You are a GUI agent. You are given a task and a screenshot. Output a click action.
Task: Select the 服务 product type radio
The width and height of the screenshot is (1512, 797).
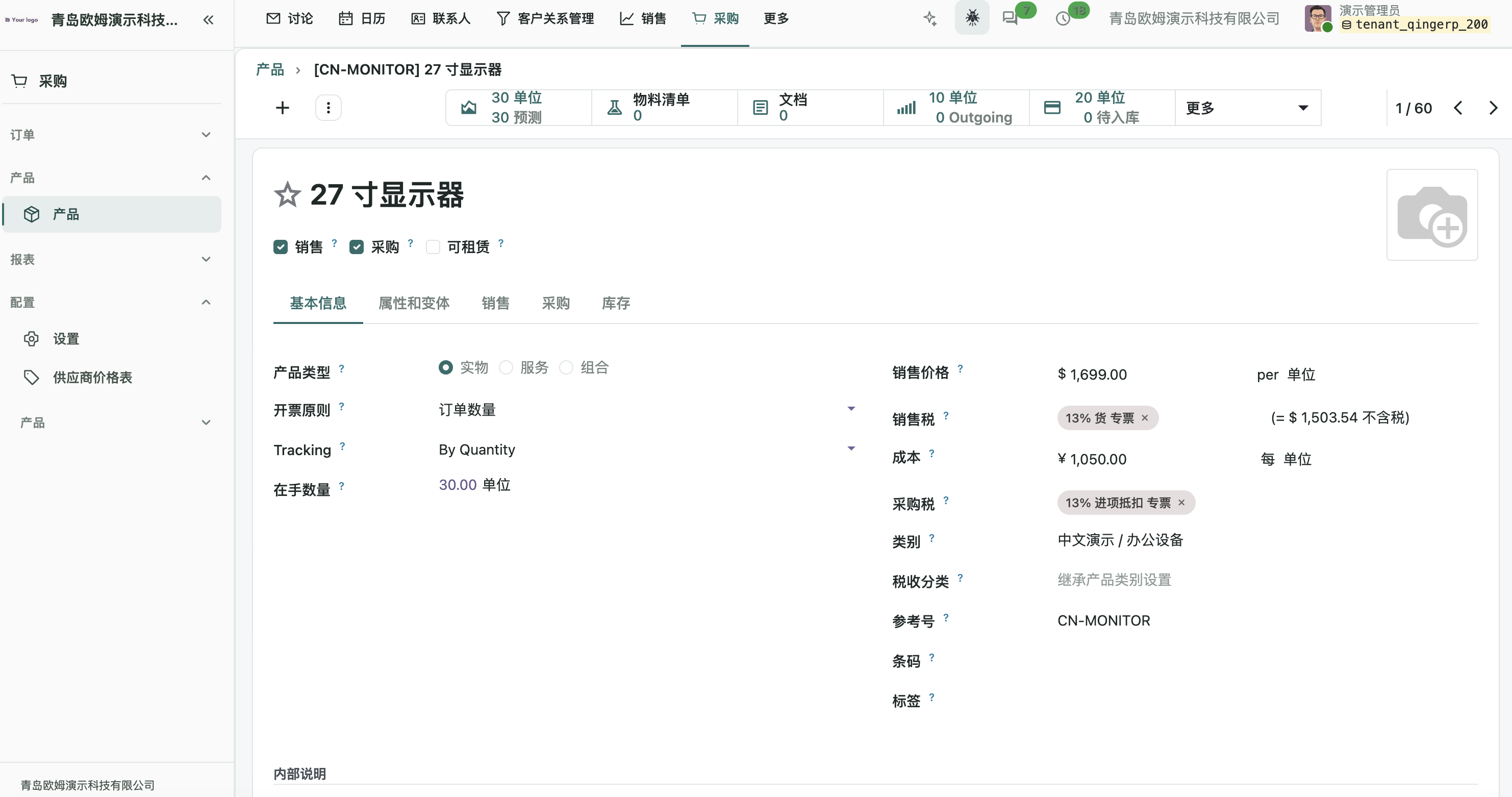point(506,367)
